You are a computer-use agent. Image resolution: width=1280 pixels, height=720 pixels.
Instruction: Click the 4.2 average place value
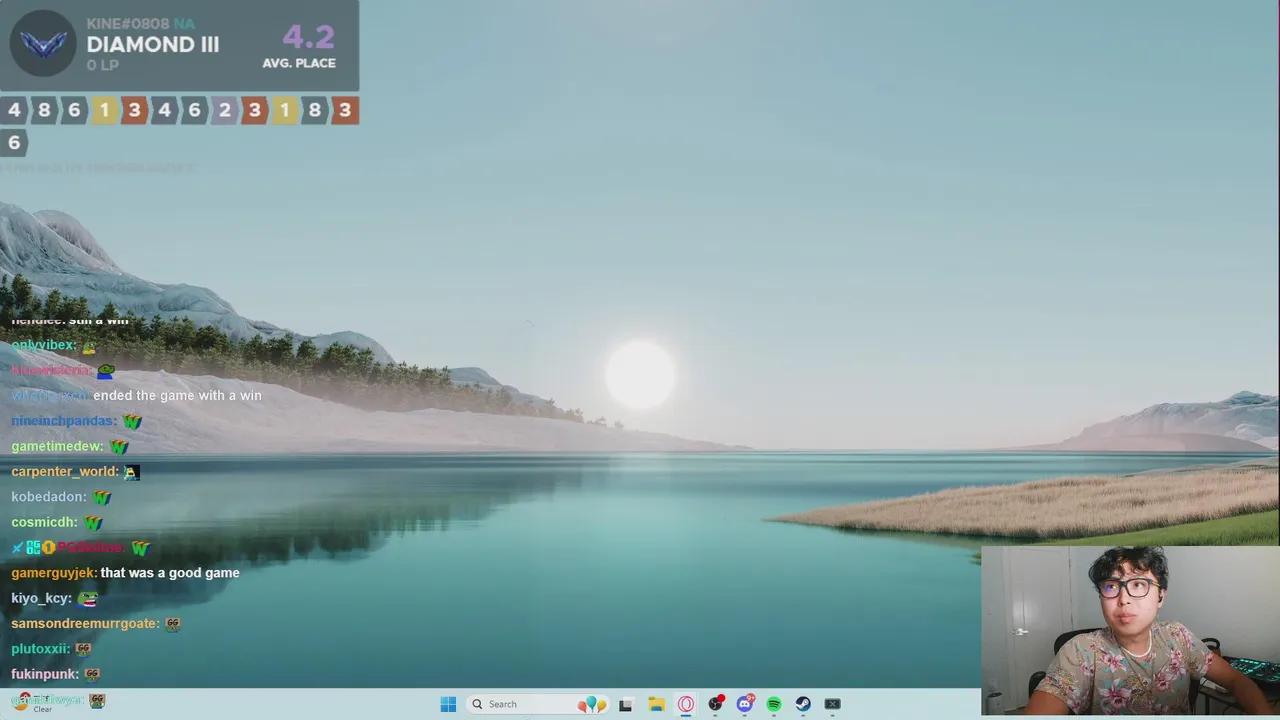coord(308,37)
